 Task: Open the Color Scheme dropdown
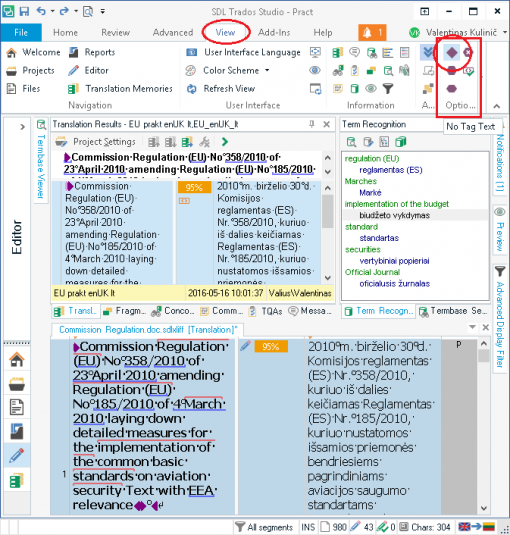(x=228, y=71)
